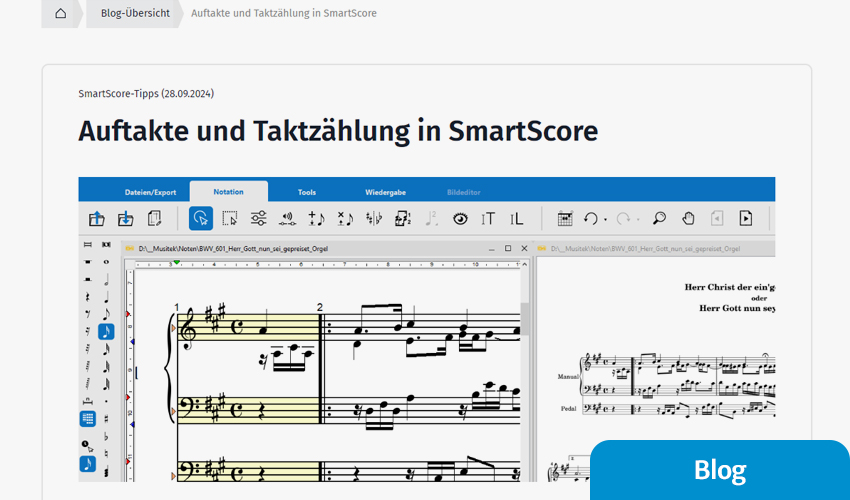Click the orange triangle beside the treble staff
Screen dimensions: 850x500
click(174, 327)
